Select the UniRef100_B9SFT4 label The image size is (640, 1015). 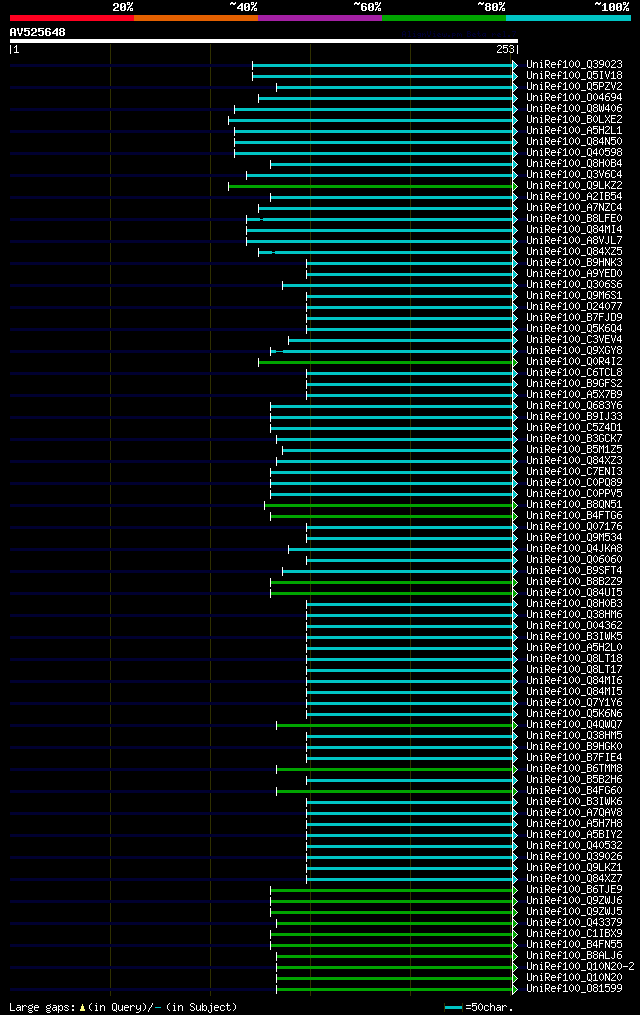(x=574, y=571)
